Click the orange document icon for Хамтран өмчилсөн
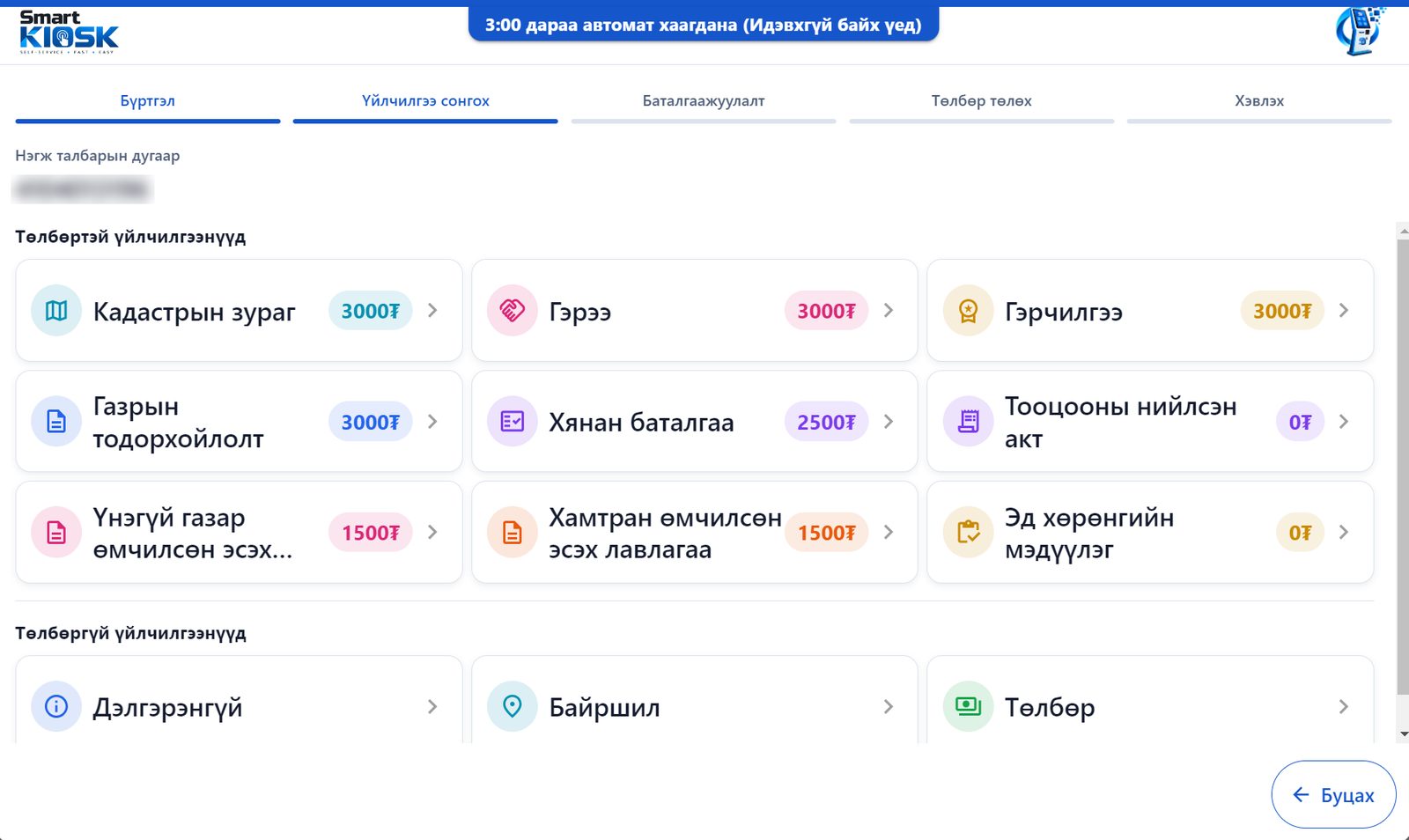Screen dimensions: 1409x840 point(513,533)
